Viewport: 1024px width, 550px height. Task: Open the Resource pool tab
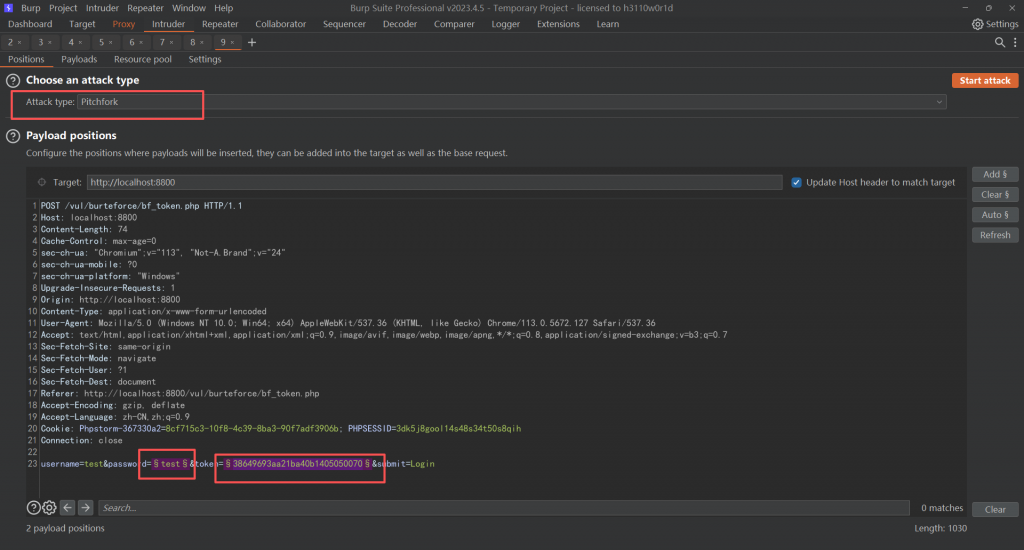[142, 59]
